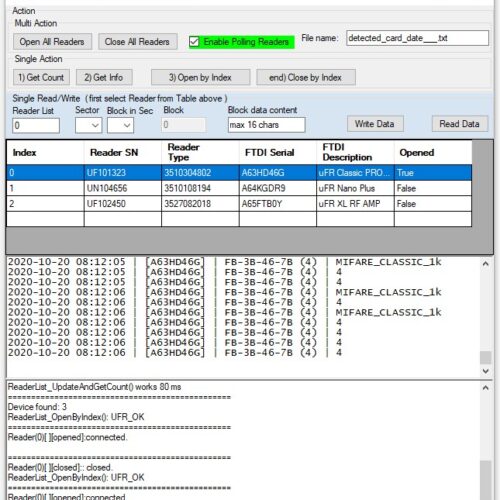Click card log scroll down arrow

point(486,371)
